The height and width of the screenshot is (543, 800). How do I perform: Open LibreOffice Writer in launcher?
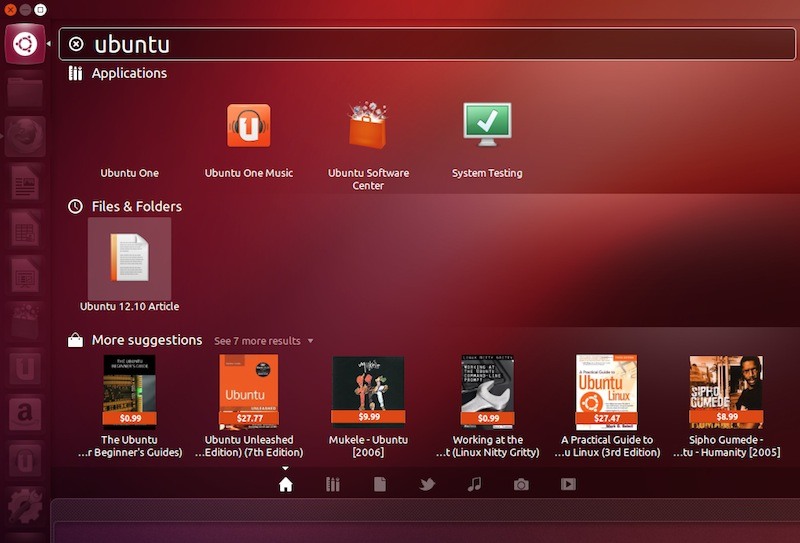[25, 182]
